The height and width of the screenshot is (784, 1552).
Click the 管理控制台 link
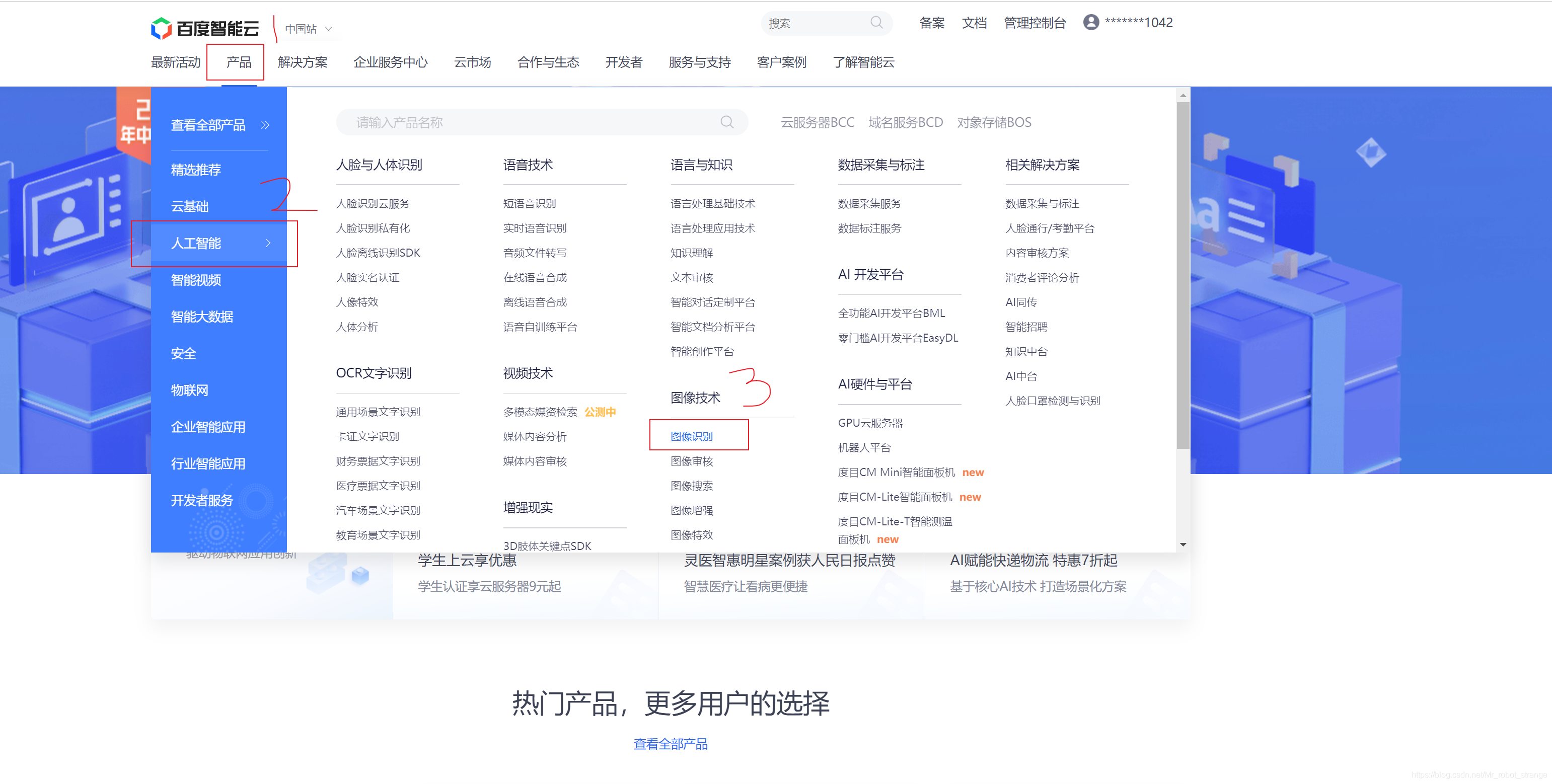click(1034, 23)
